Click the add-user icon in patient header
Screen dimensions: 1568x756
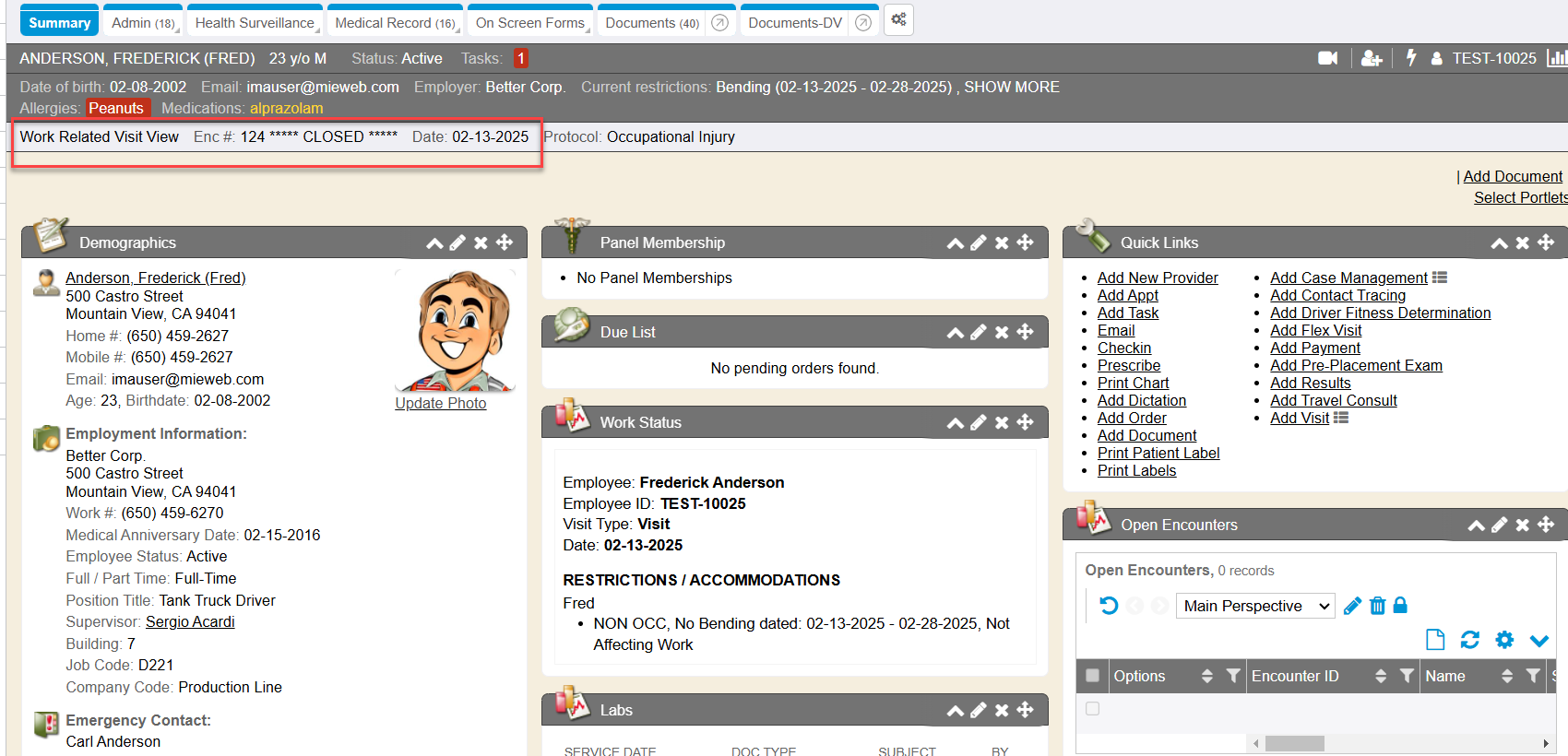1372,58
